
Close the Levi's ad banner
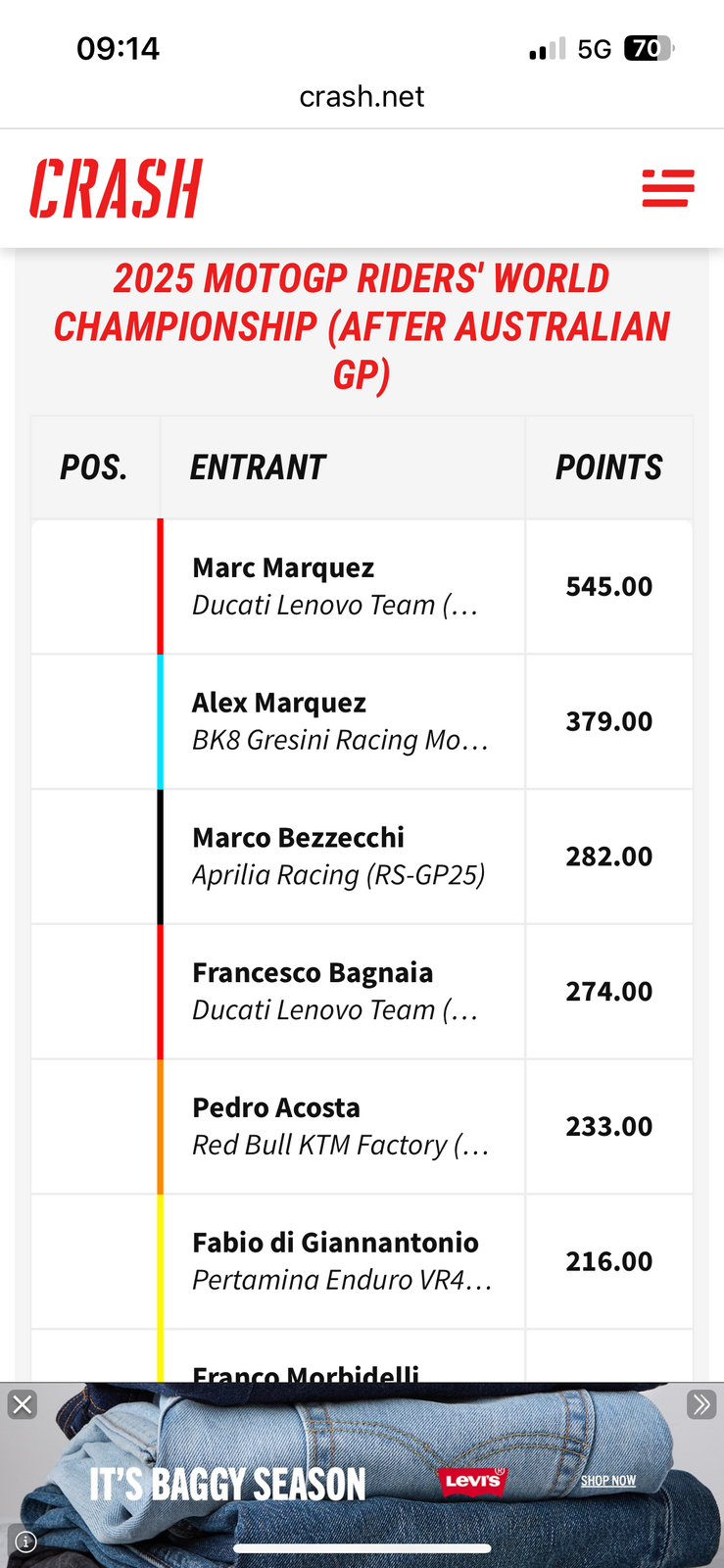22,1405
